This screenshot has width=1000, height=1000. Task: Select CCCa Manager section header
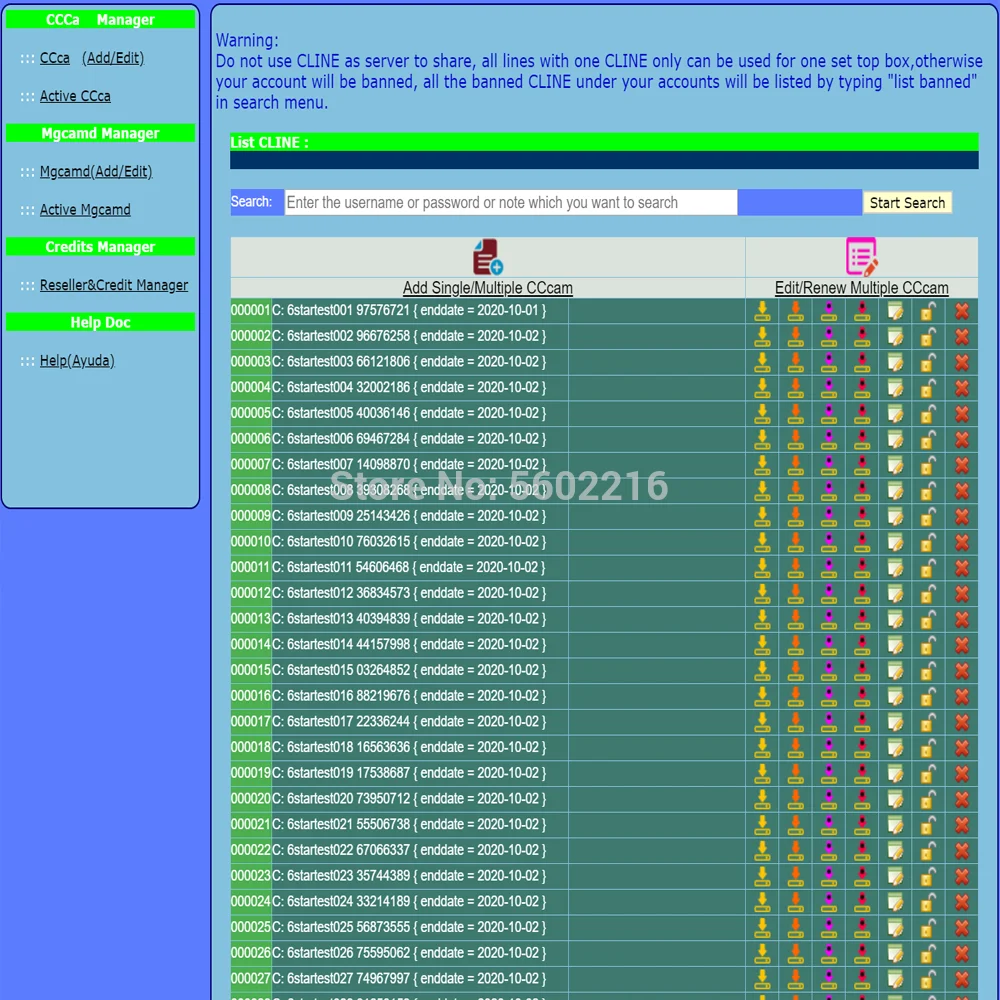(100, 20)
